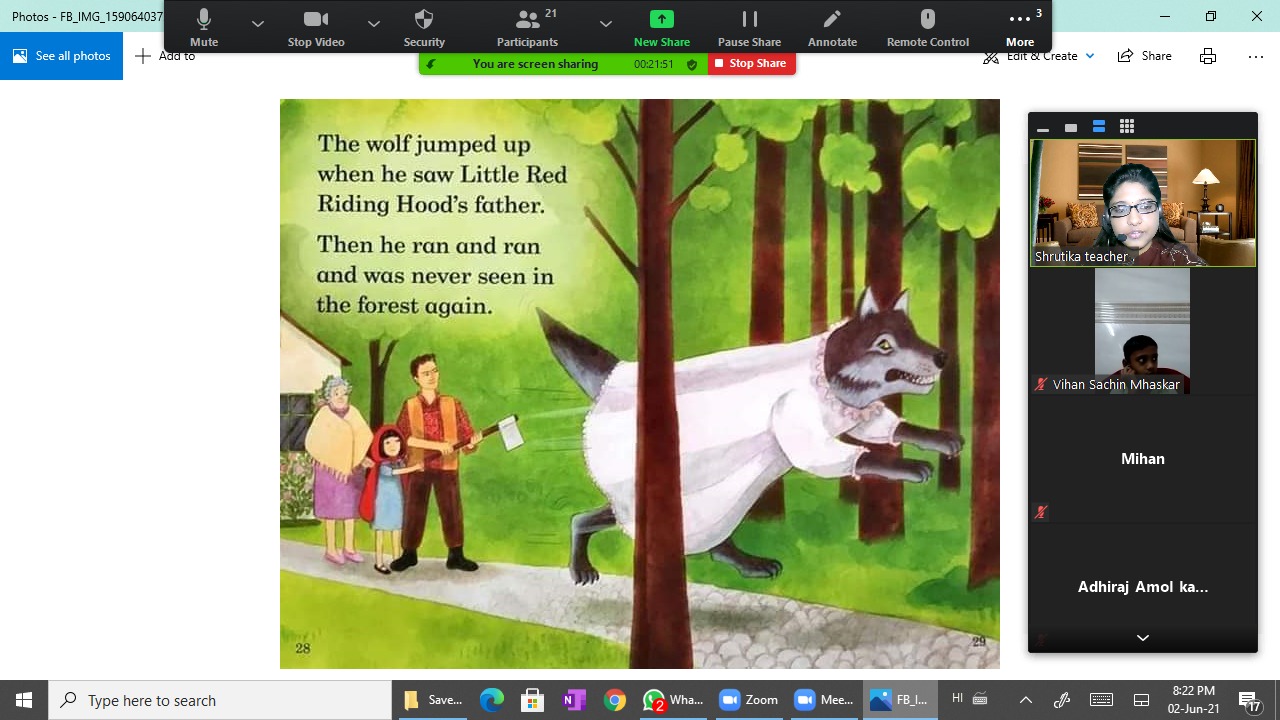This screenshot has width=1280, height=720.
Task: Open video options arrow next to Stop Video
Action: [373, 23]
